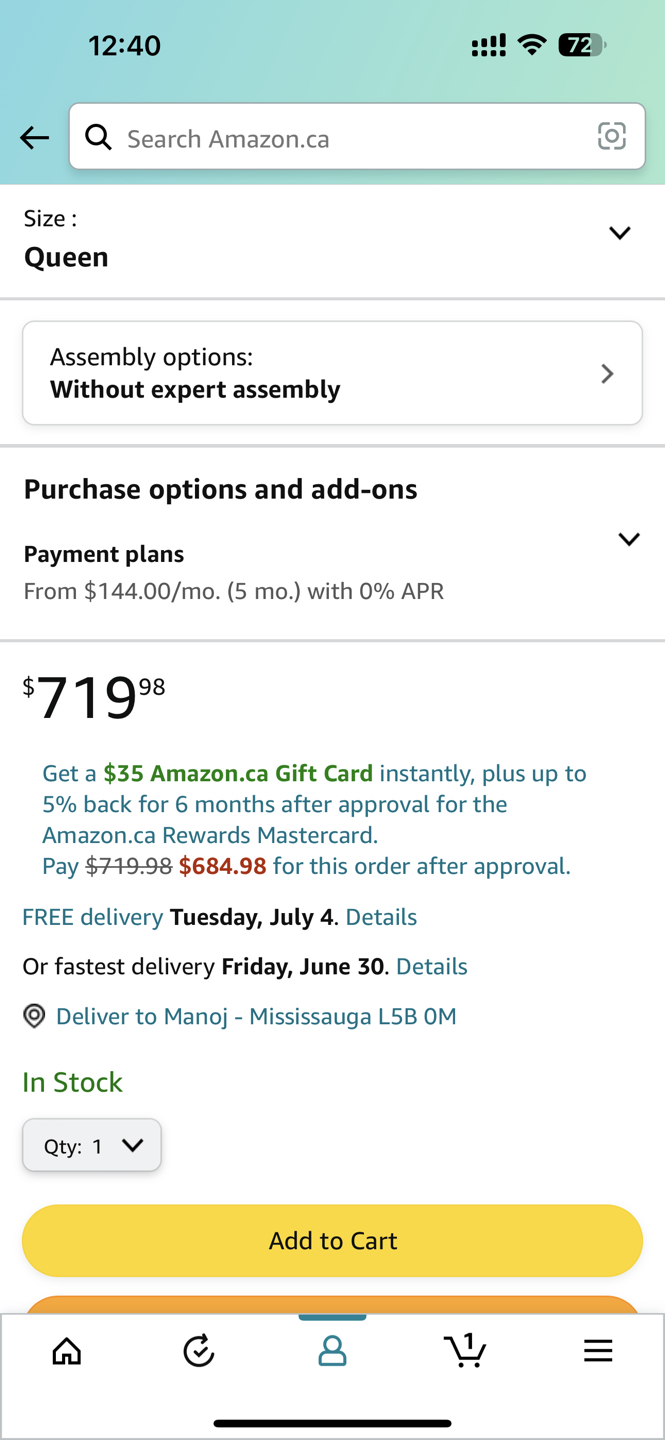Open the account profile tab
The height and width of the screenshot is (1440, 665).
(x=332, y=1351)
